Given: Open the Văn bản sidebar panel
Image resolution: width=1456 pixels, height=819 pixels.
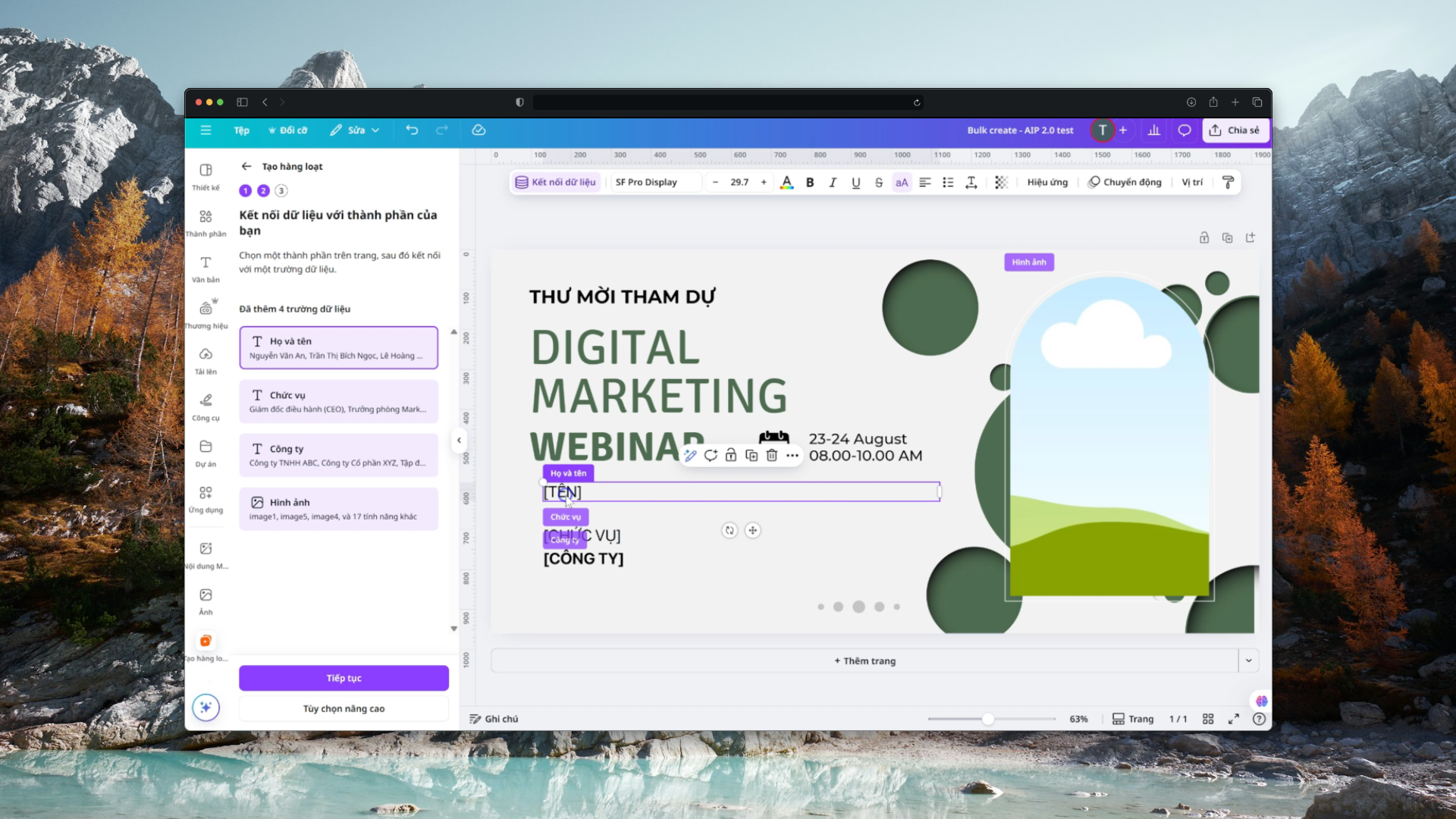Looking at the screenshot, I should (x=206, y=268).
